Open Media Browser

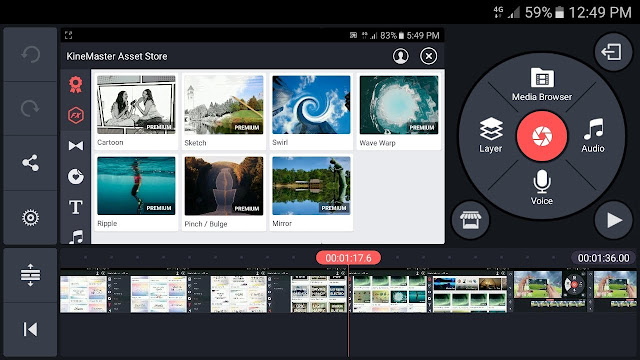[x=542, y=84]
